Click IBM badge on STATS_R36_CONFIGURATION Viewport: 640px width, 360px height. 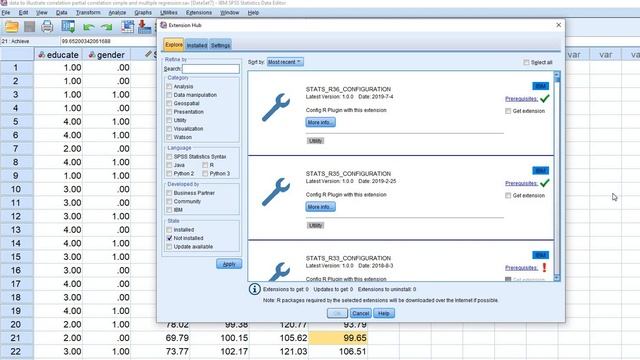coord(540,86)
